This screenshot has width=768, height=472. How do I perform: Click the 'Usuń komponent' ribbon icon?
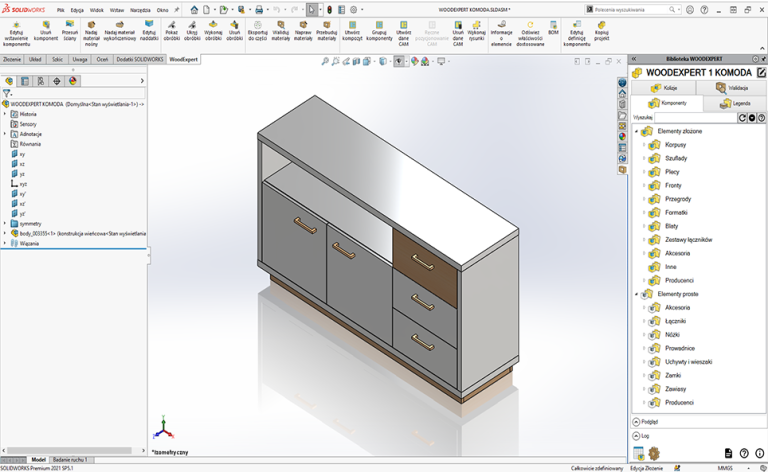click(x=46, y=24)
